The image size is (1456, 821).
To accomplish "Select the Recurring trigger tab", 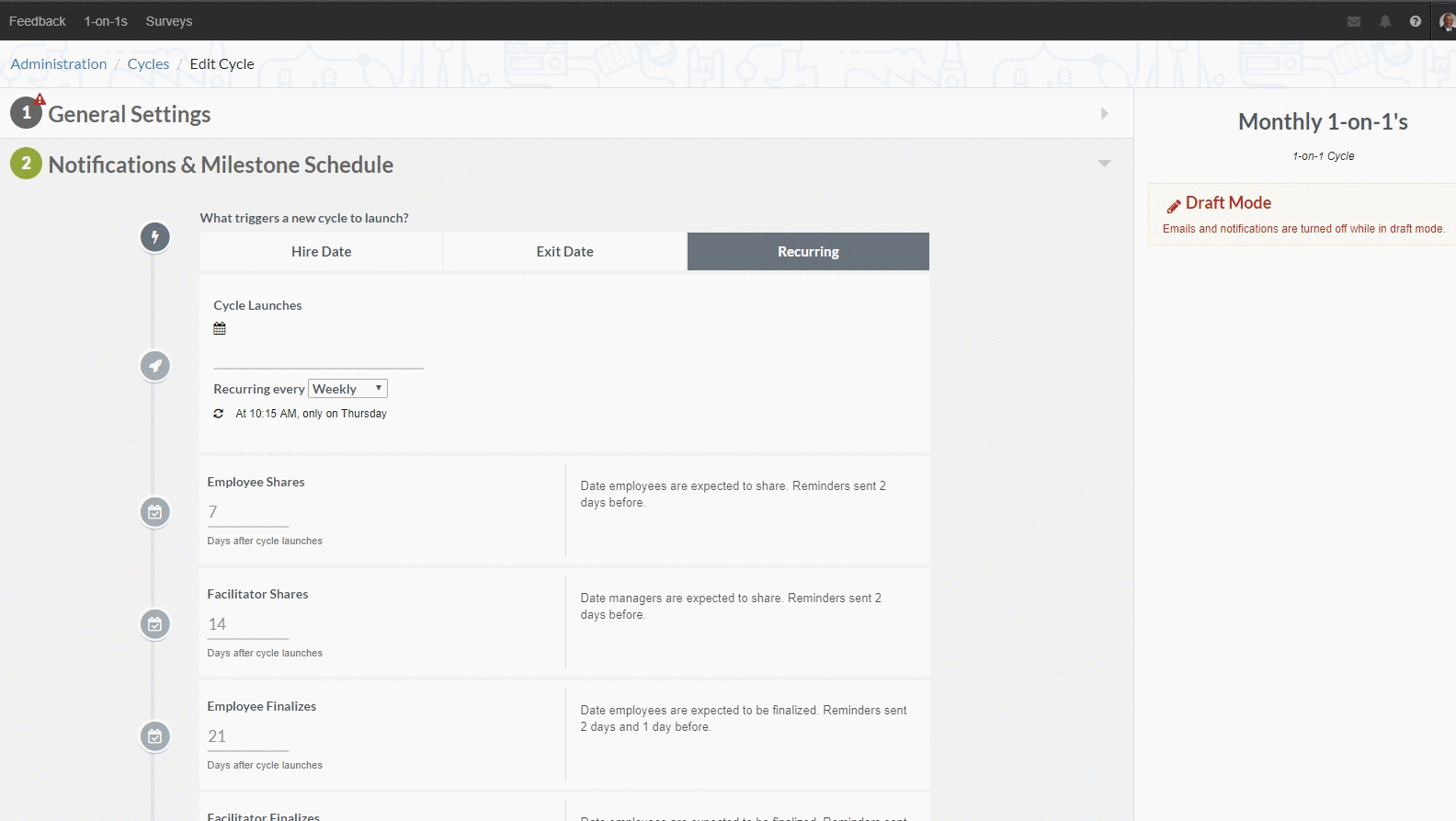I will click(x=808, y=252).
